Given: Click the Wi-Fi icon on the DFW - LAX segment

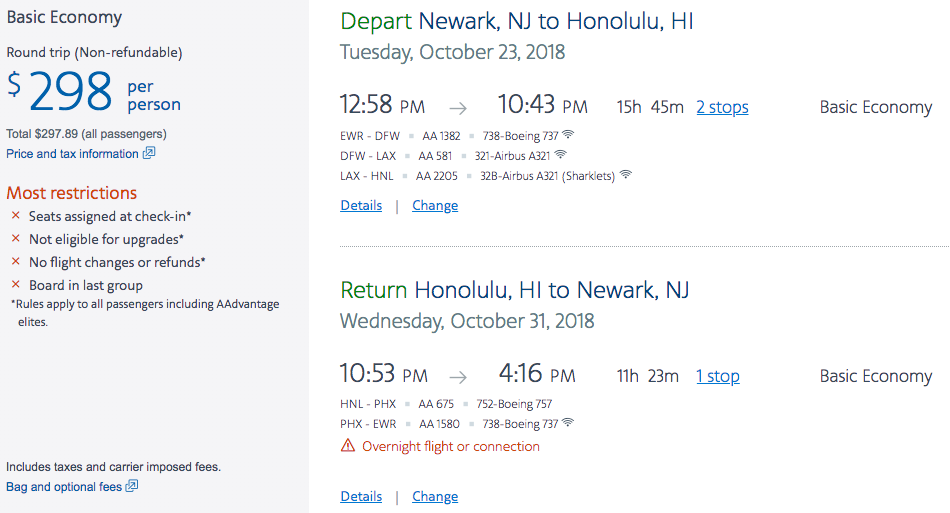Looking at the screenshot, I should 560,155.
